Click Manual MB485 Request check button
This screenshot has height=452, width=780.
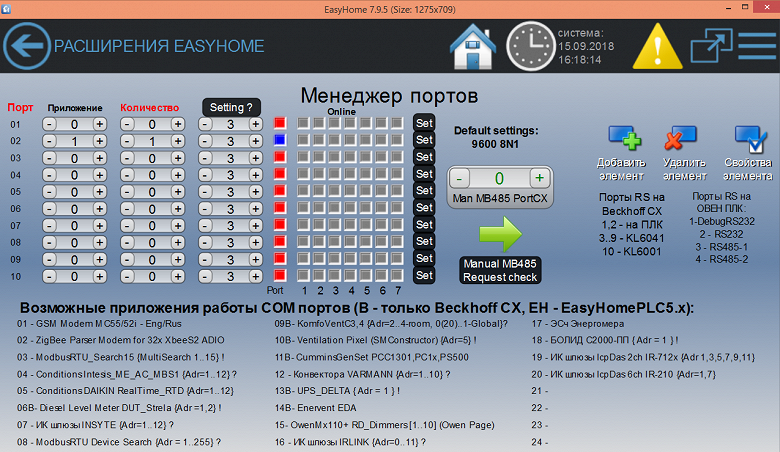tap(500, 271)
